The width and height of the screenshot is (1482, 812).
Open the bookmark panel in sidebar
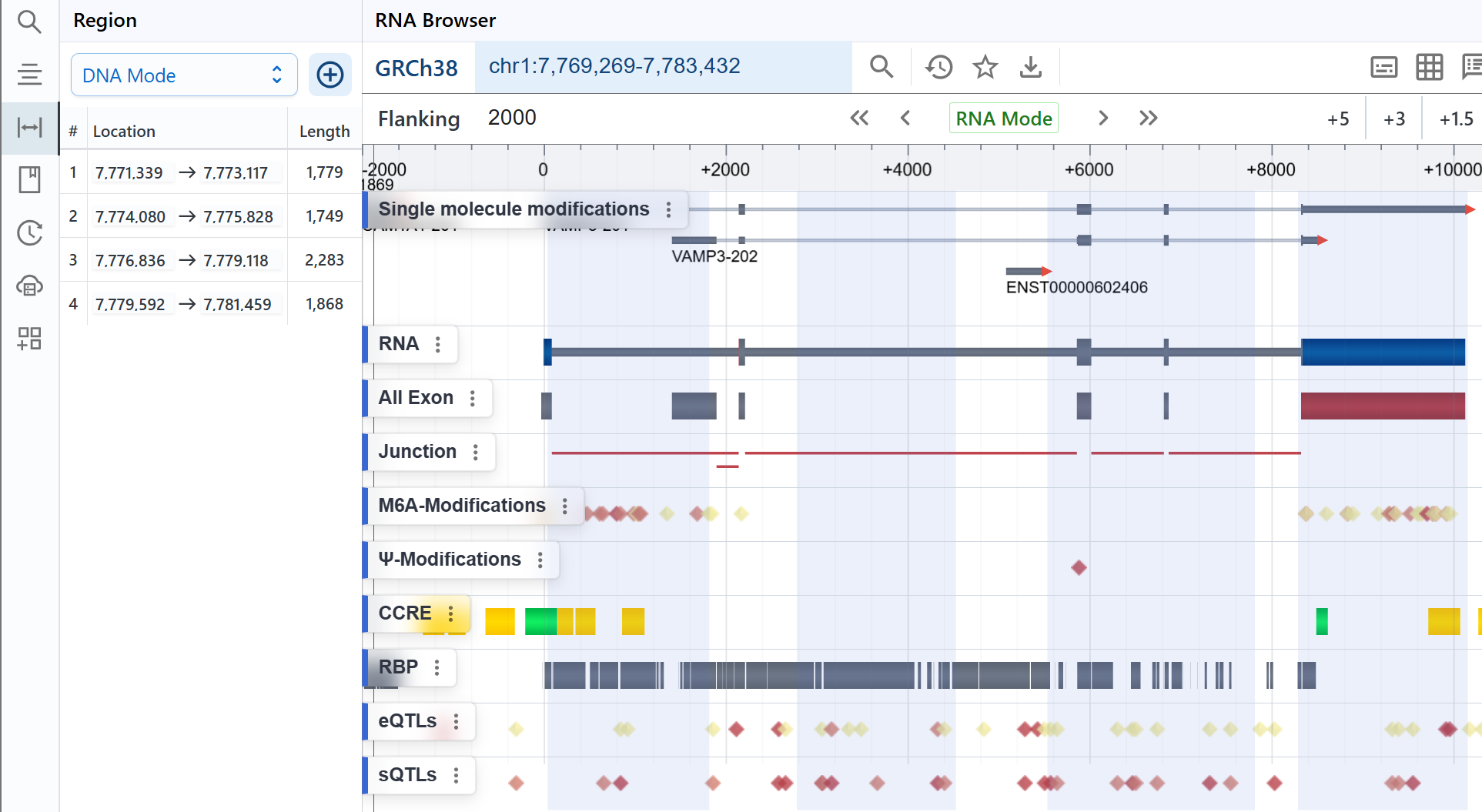pos(29,180)
